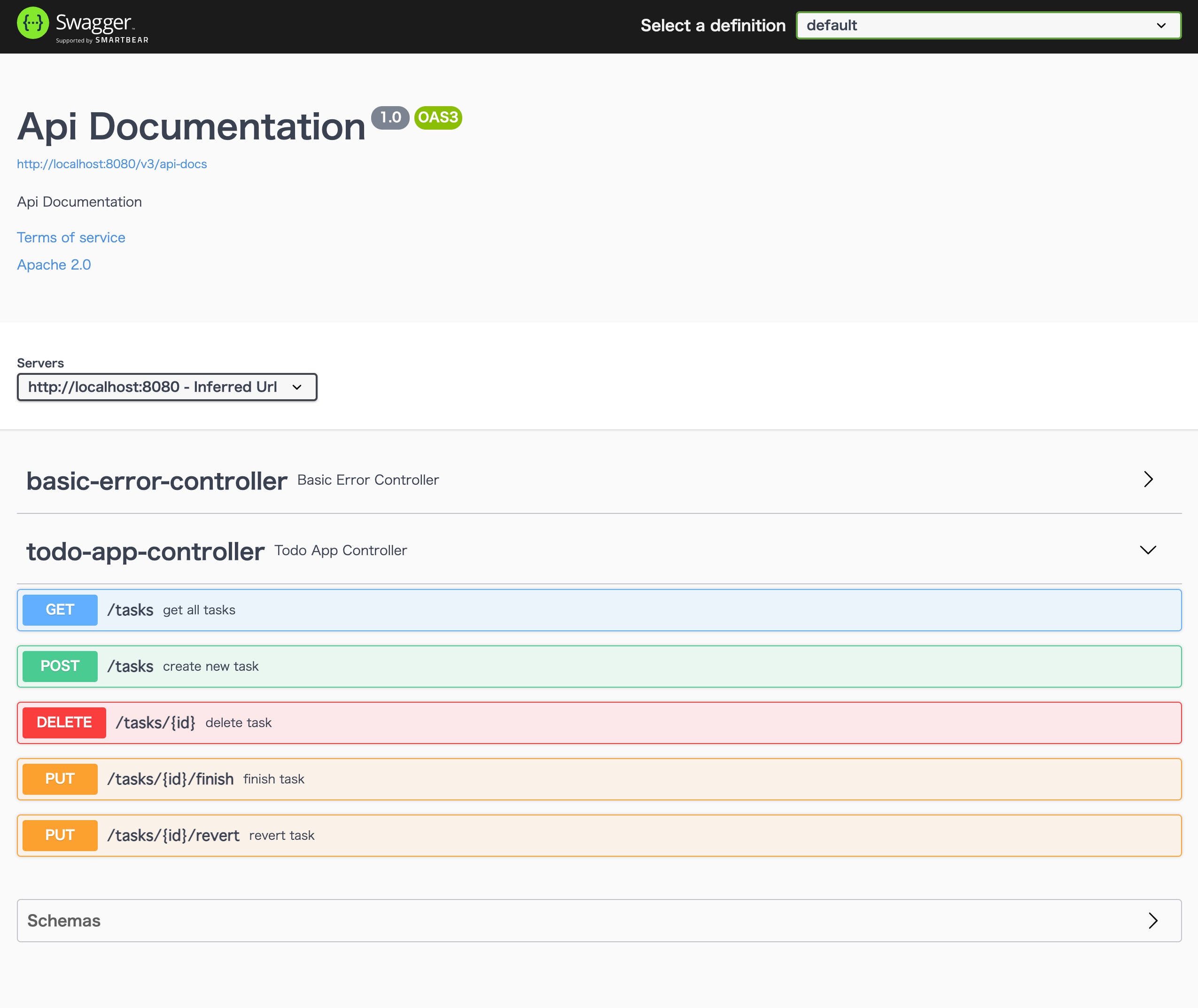Click the 'Api Documentation' page title
The image size is (1198, 1008).
[x=191, y=126]
